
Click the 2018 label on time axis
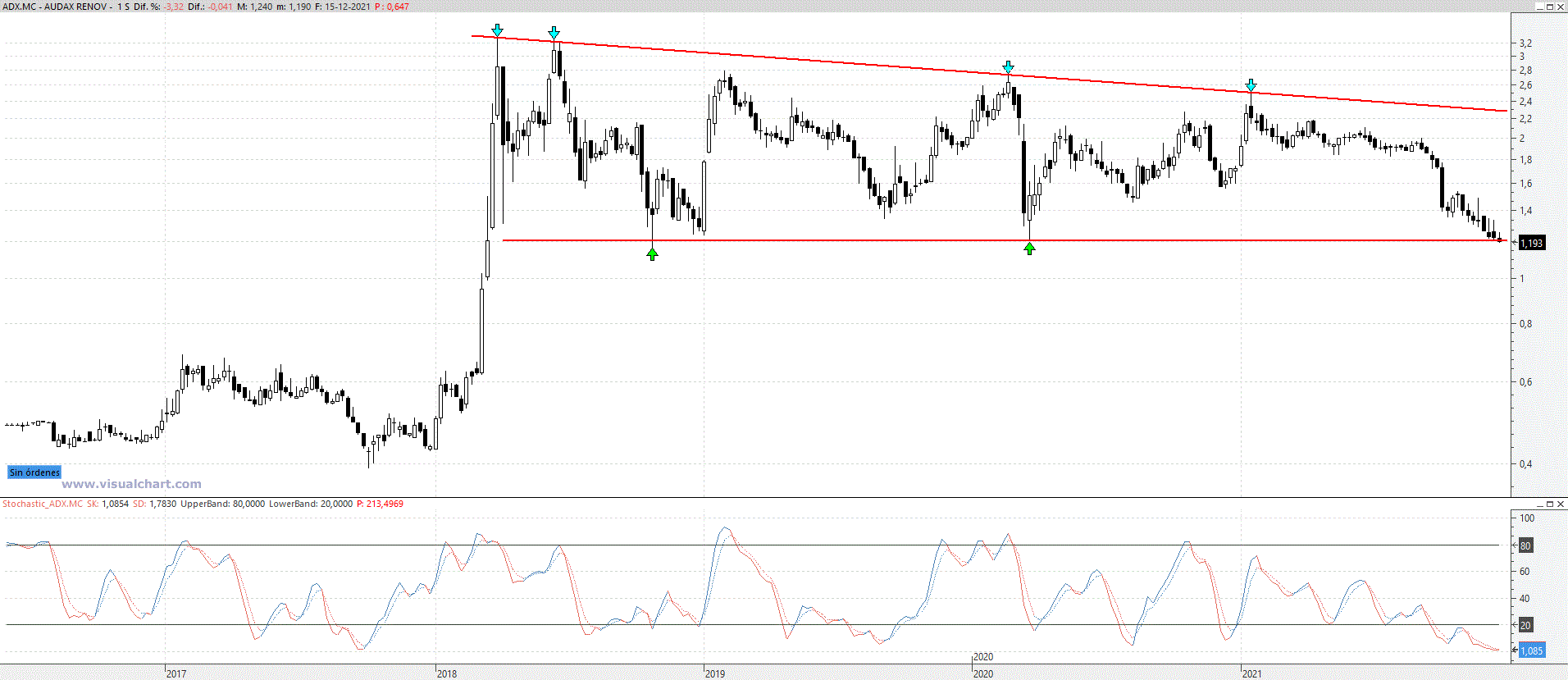coord(447,673)
